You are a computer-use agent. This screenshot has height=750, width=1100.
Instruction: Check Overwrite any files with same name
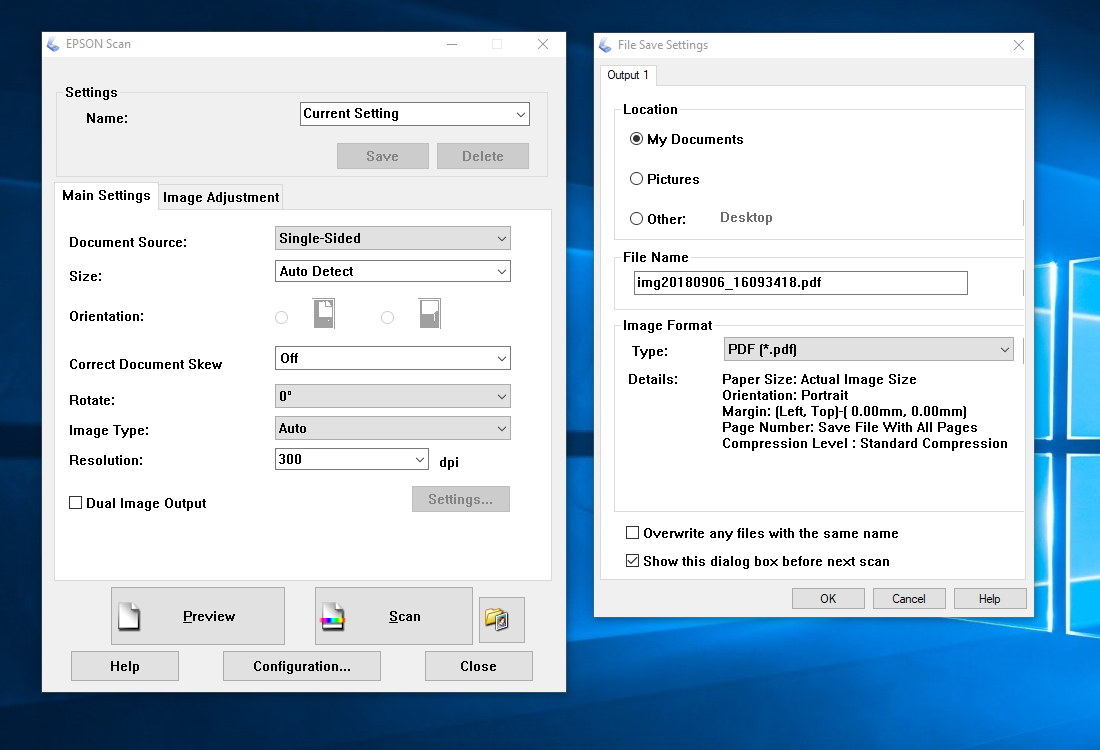tap(632, 533)
